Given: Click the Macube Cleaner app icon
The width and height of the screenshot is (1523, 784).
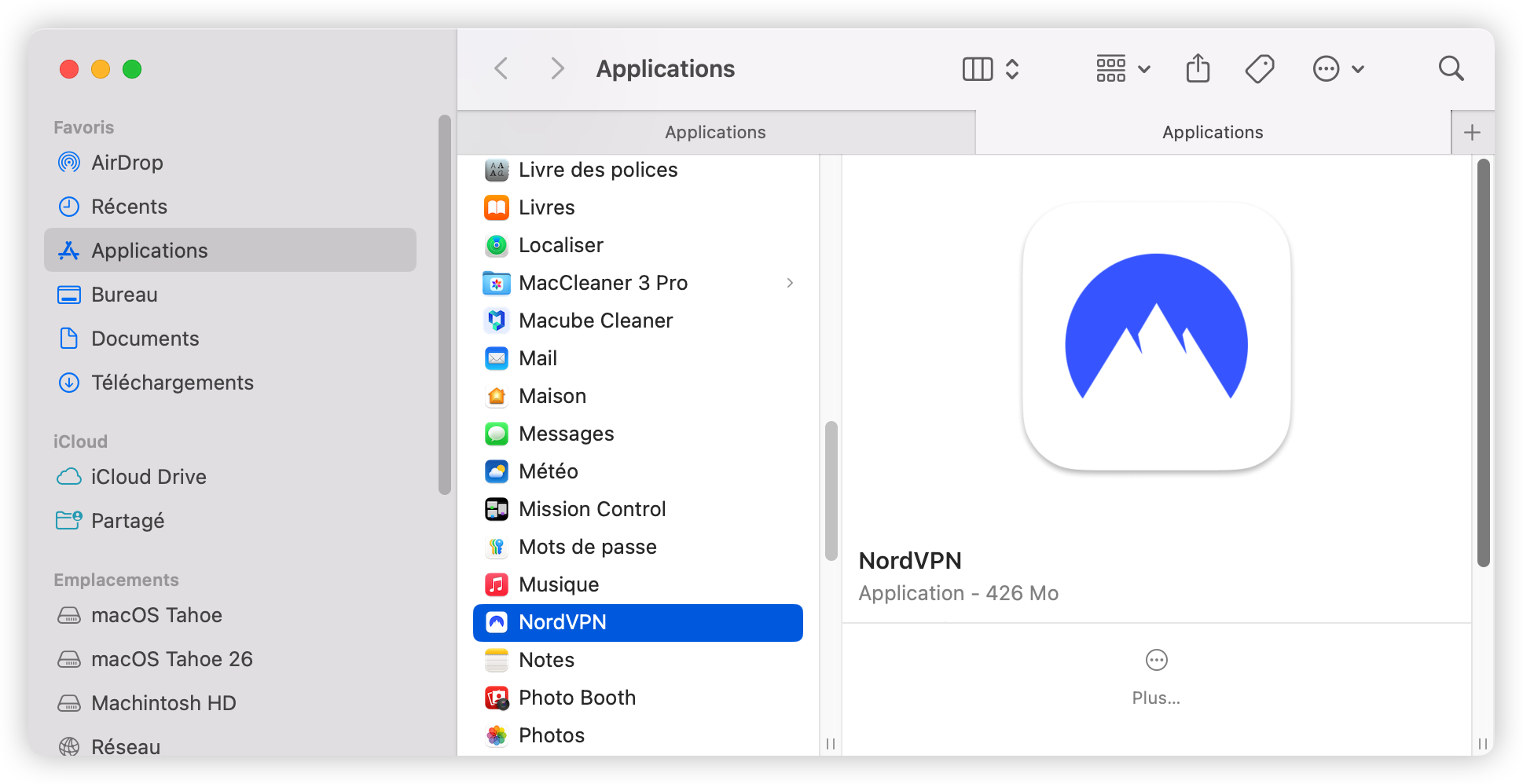Looking at the screenshot, I should coord(497,321).
